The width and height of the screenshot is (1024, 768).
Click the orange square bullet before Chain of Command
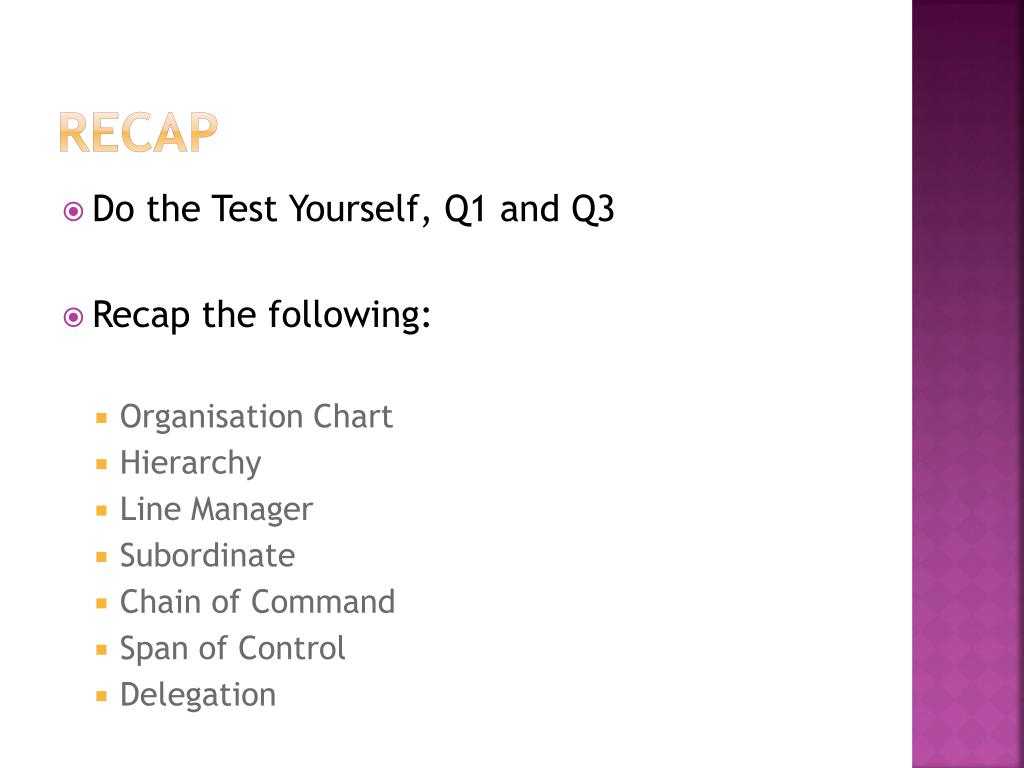(x=101, y=603)
